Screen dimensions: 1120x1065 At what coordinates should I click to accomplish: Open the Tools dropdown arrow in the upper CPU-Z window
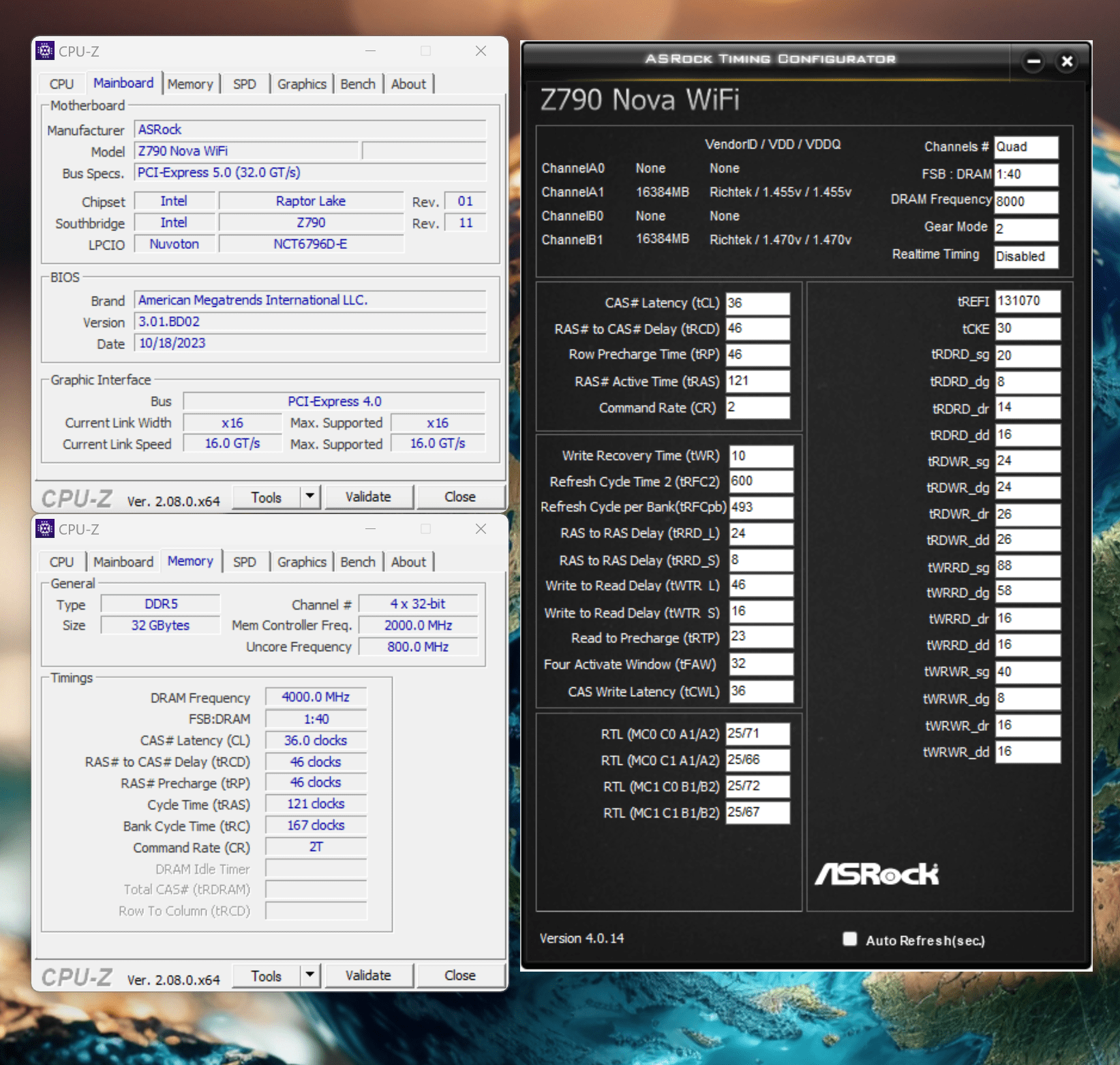[310, 496]
